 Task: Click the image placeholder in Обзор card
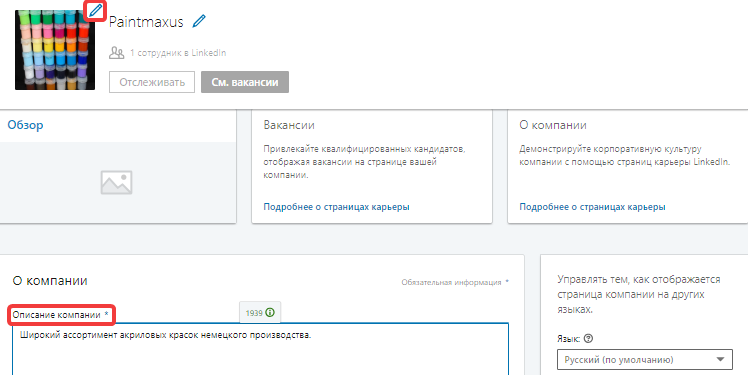[x=116, y=182]
